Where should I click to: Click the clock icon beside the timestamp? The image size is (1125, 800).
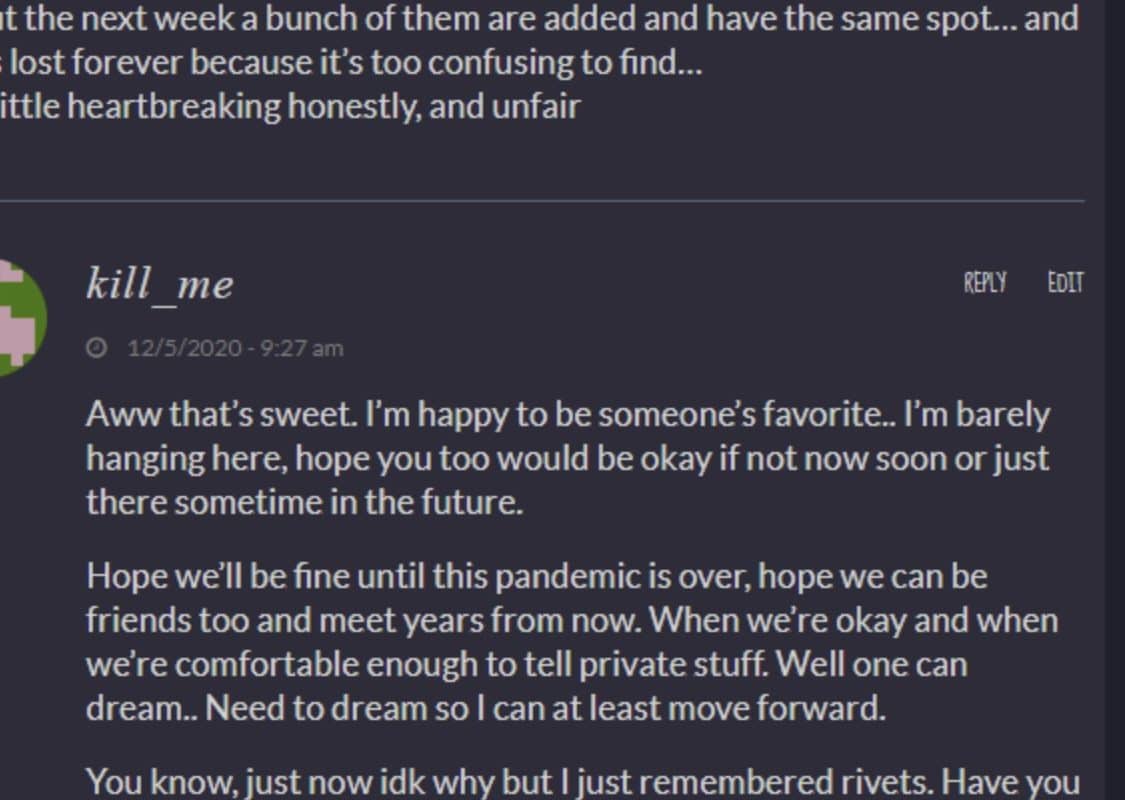point(97,348)
